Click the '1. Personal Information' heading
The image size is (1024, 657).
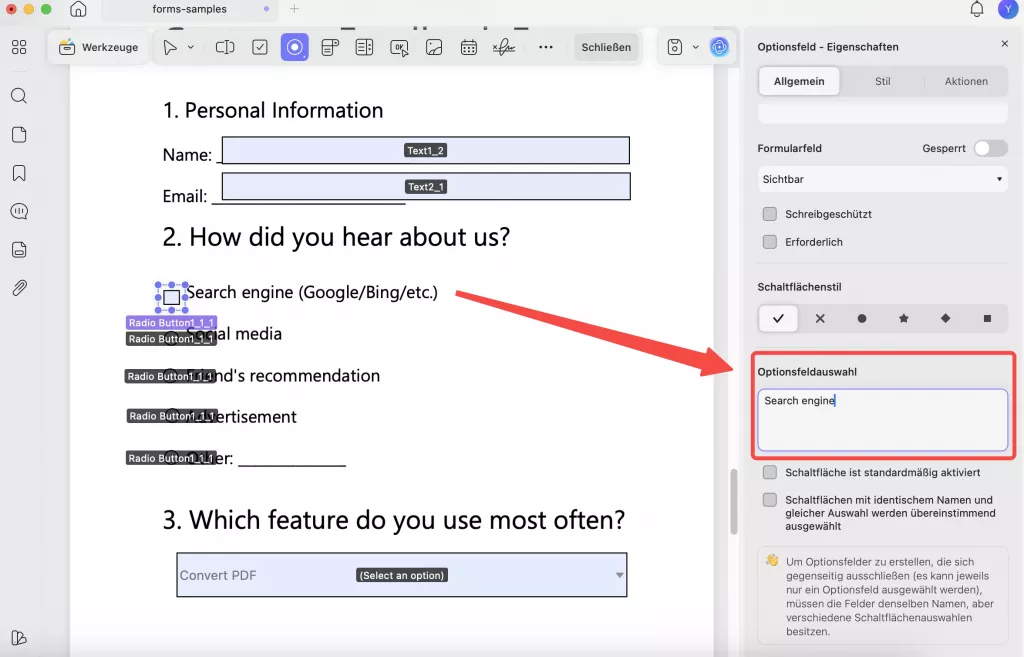point(273,110)
